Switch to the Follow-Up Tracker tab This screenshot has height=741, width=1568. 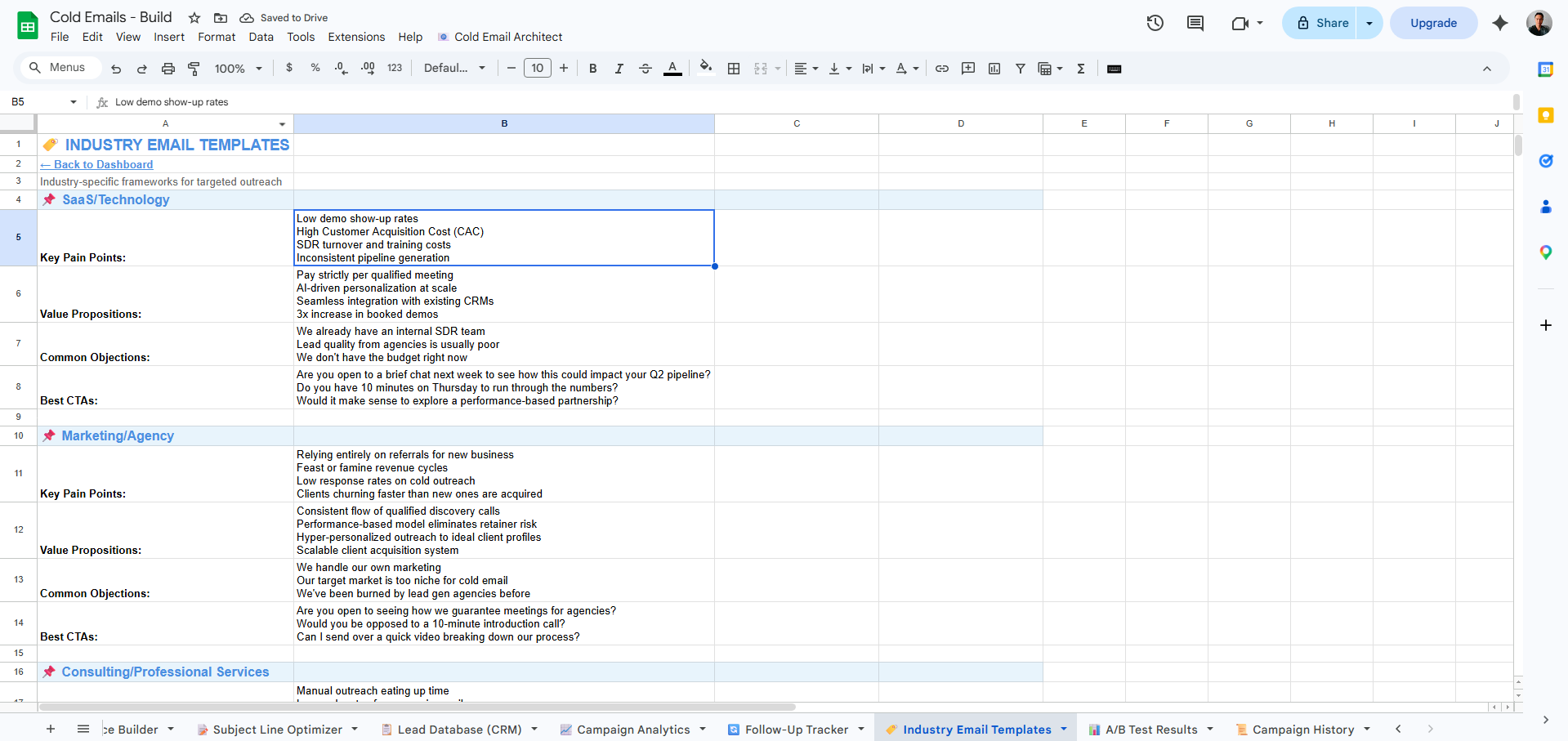pos(797,730)
